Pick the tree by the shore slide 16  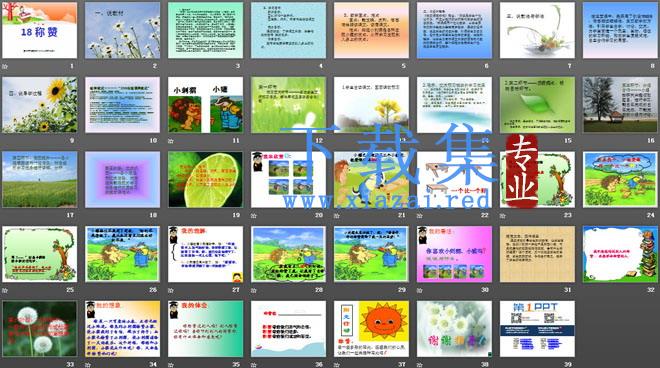pos(620,105)
